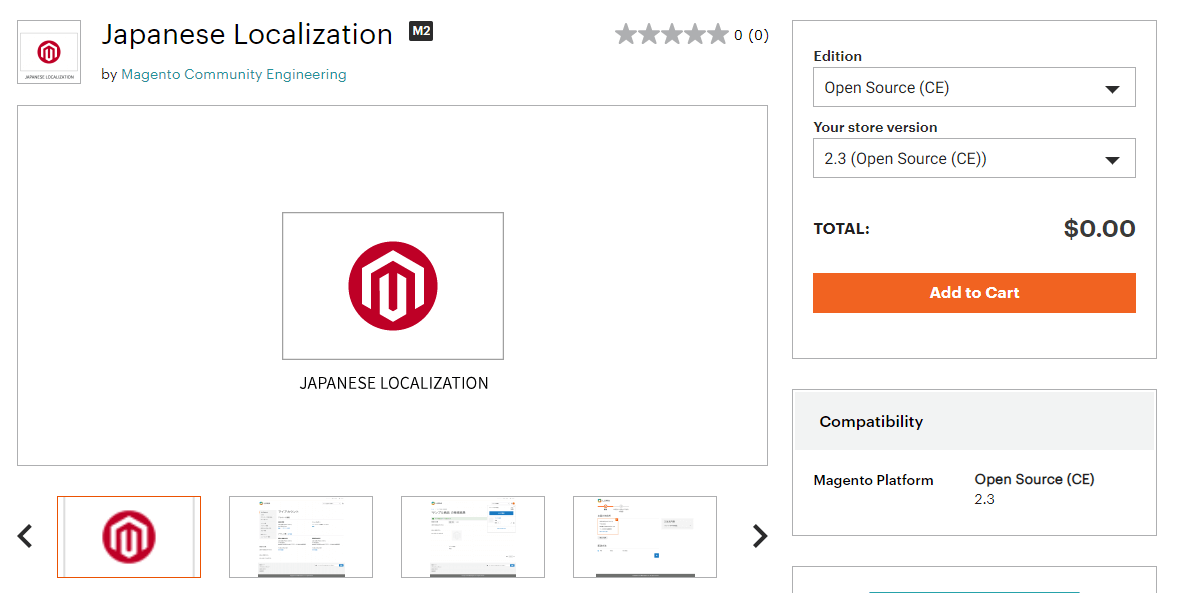
Task: Click the M2 badge next to the title
Action: coord(421,31)
